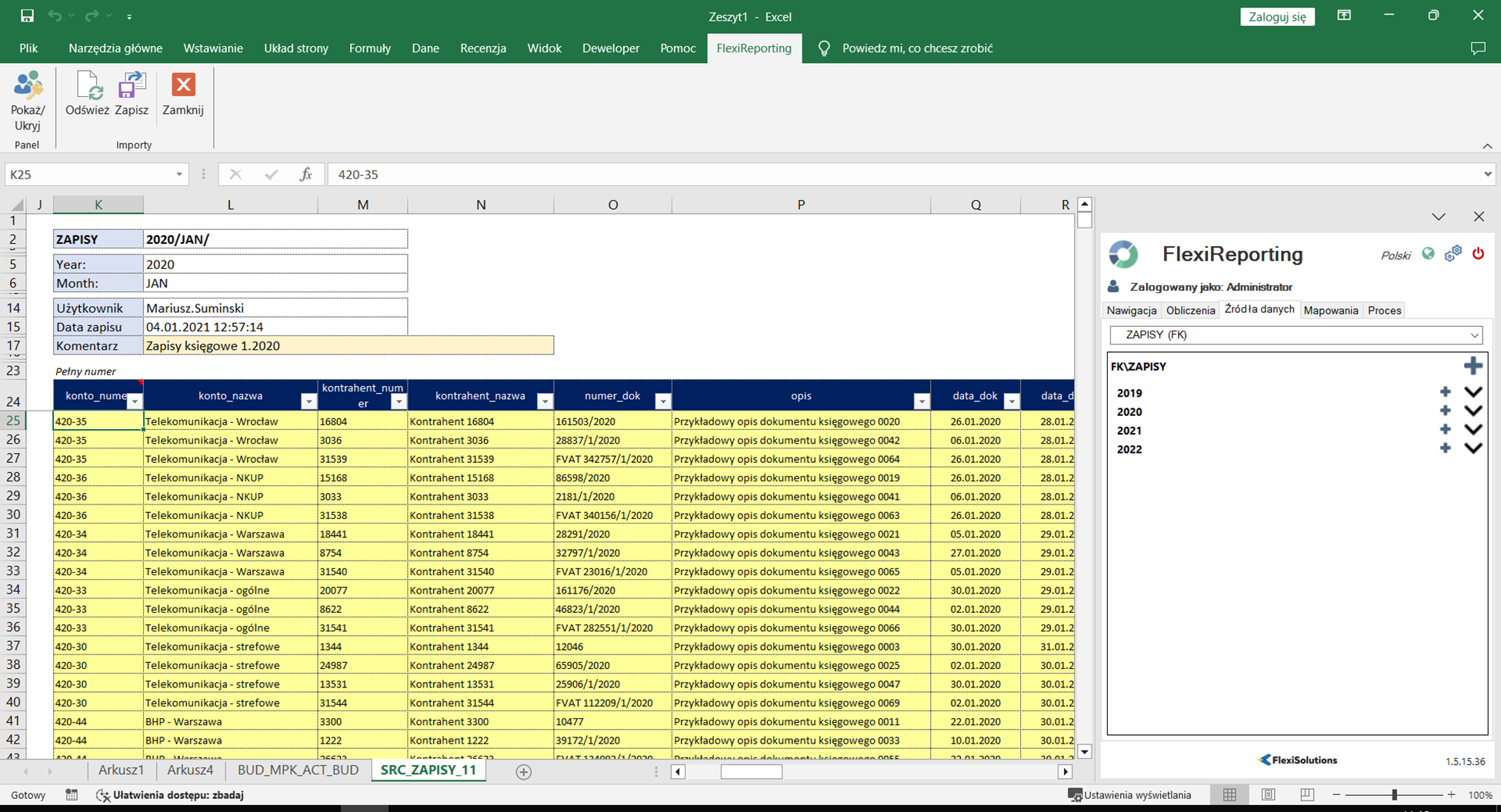Switch to Page Break Preview view

coord(1306,795)
